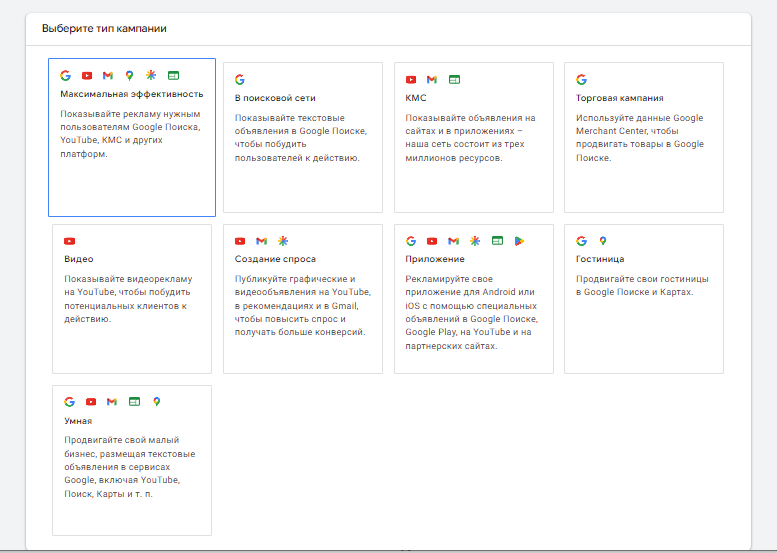Pick the Приложение campaign card

(x=474, y=299)
